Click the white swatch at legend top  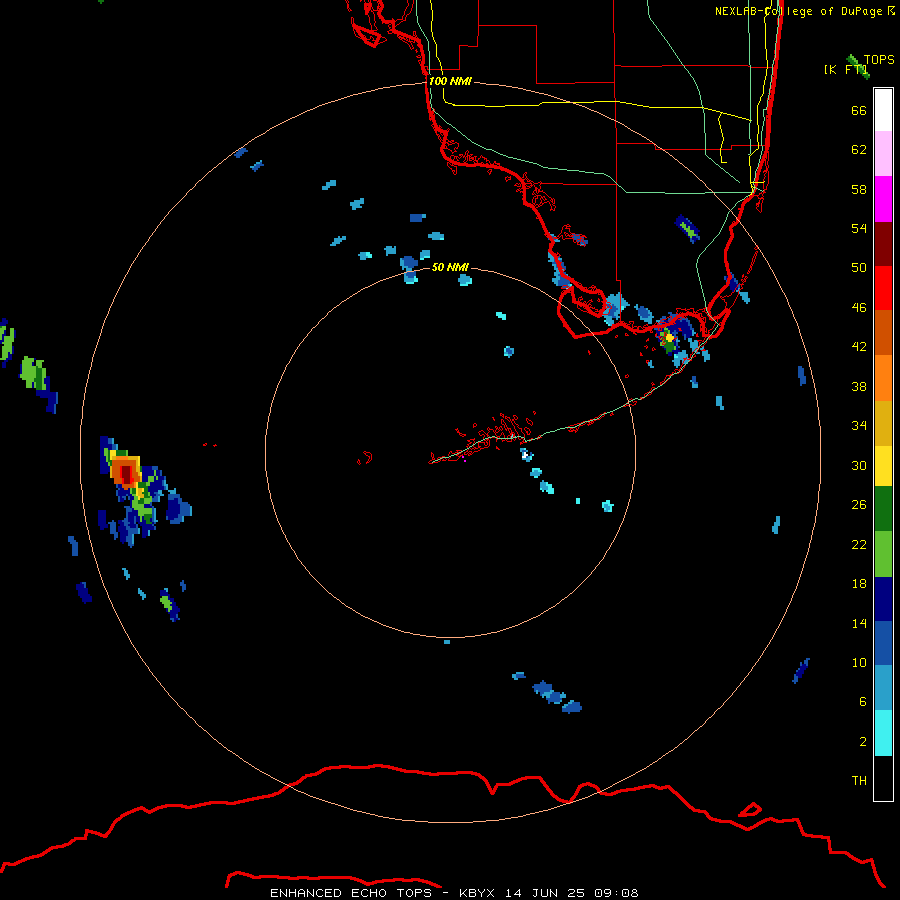883,110
